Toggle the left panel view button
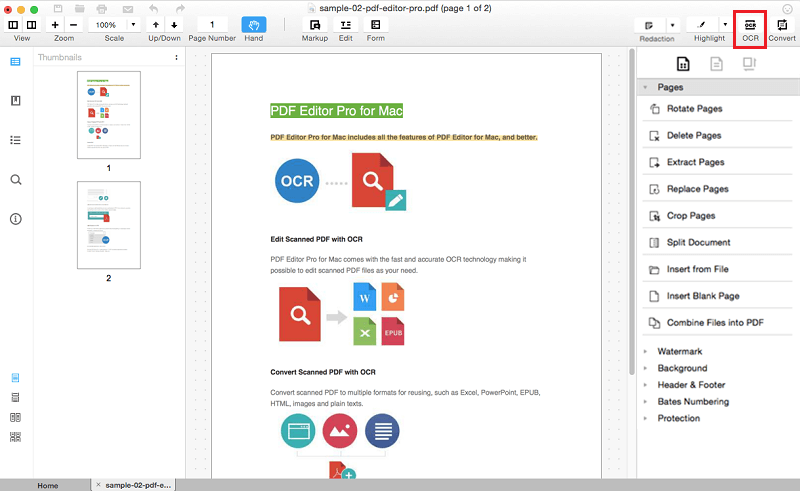This screenshot has height=491, width=800. point(13,24)
